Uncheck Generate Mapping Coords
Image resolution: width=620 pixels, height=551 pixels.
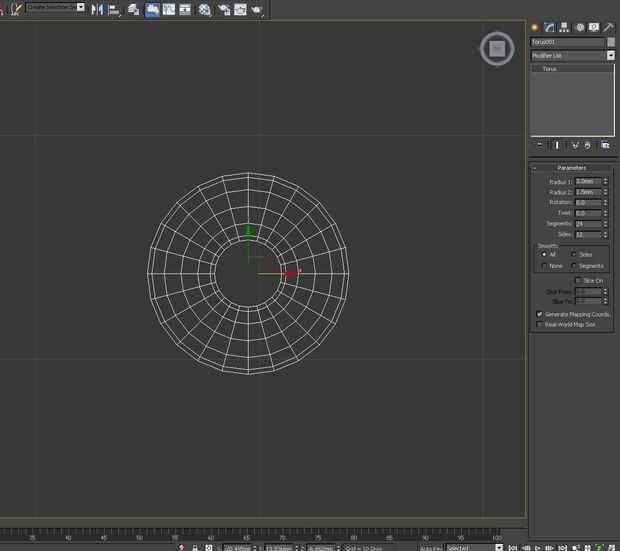[540, 314]
